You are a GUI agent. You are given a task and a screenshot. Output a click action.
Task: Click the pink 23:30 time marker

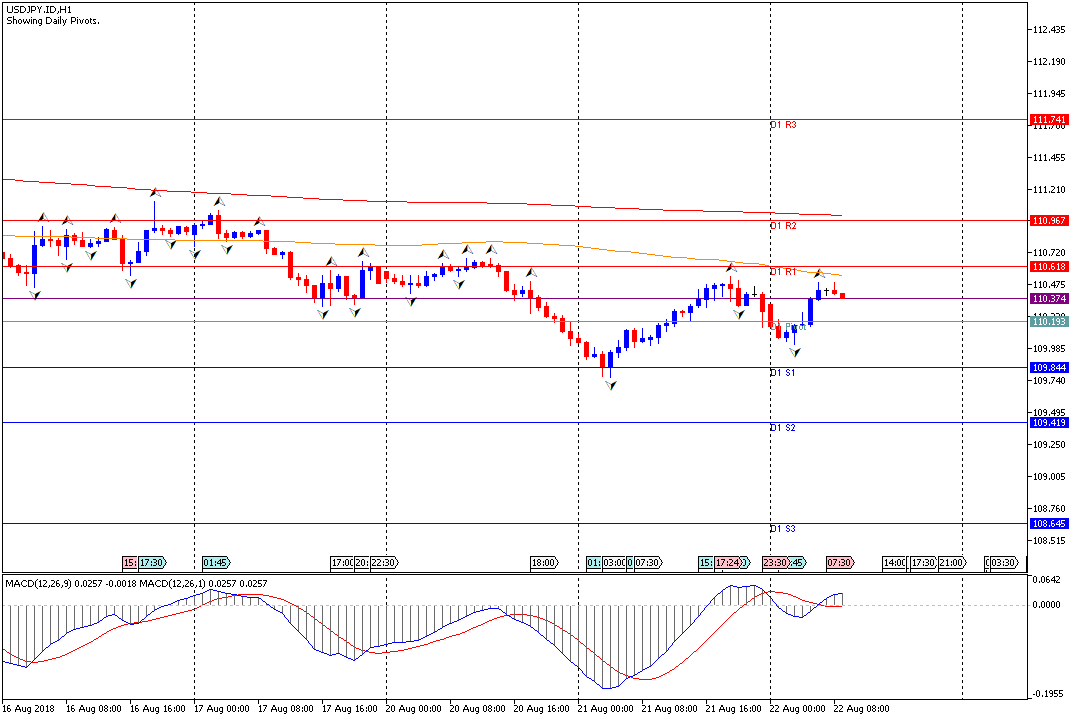pyautogui.click(x=775, y=563)
